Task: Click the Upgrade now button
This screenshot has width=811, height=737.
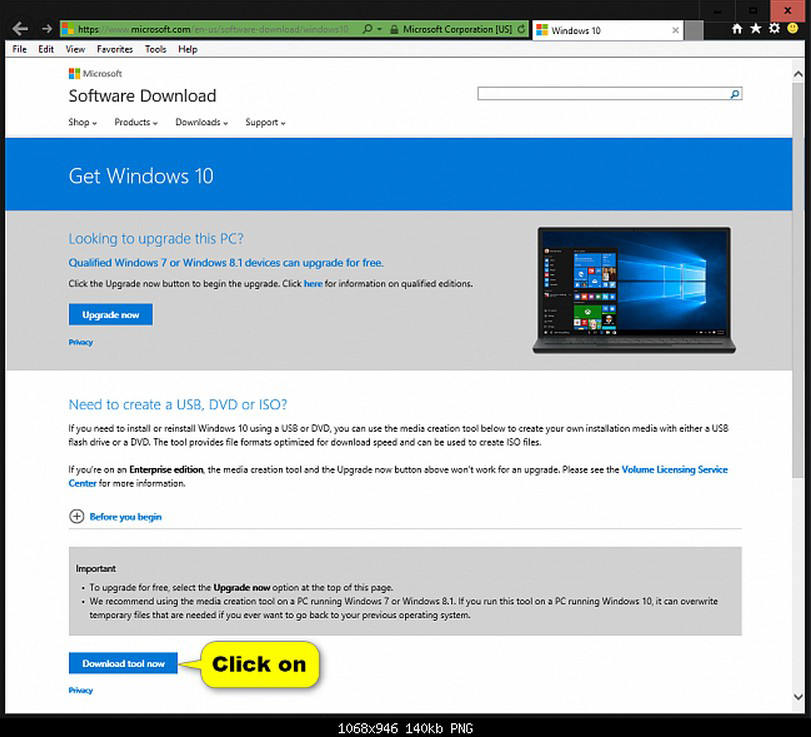Action: [x=111, y=314]
